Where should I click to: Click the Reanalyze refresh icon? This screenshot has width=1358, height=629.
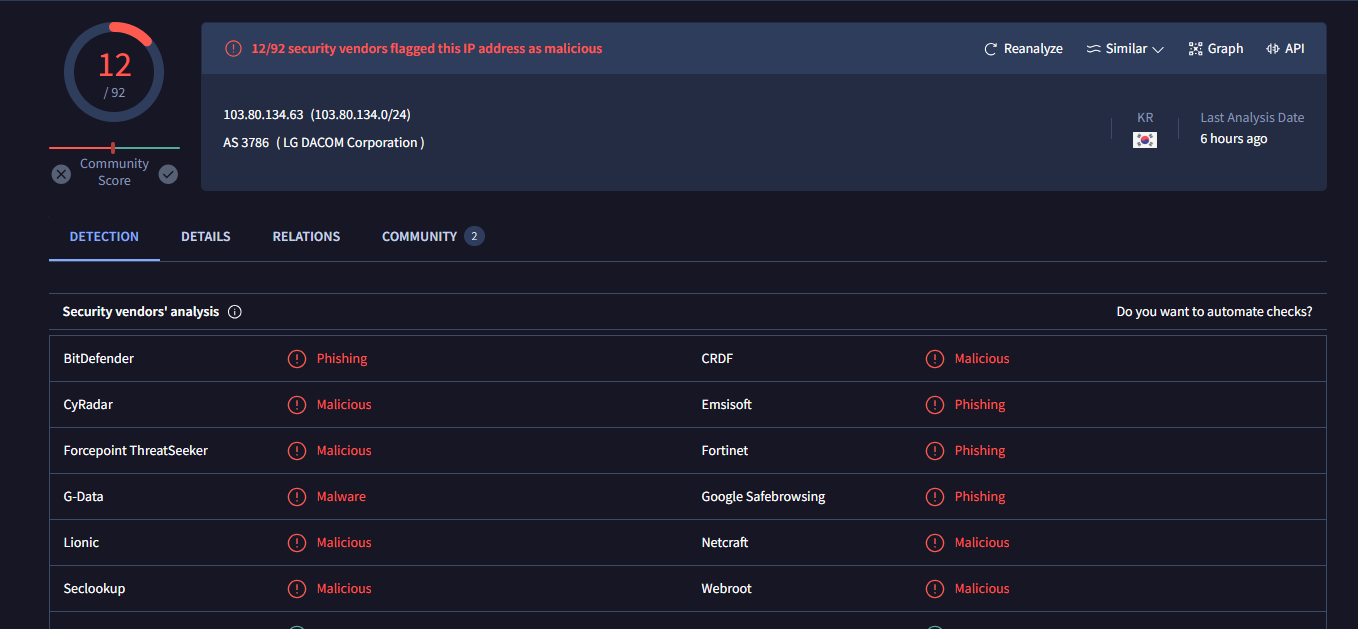click(x=991, y=49)
